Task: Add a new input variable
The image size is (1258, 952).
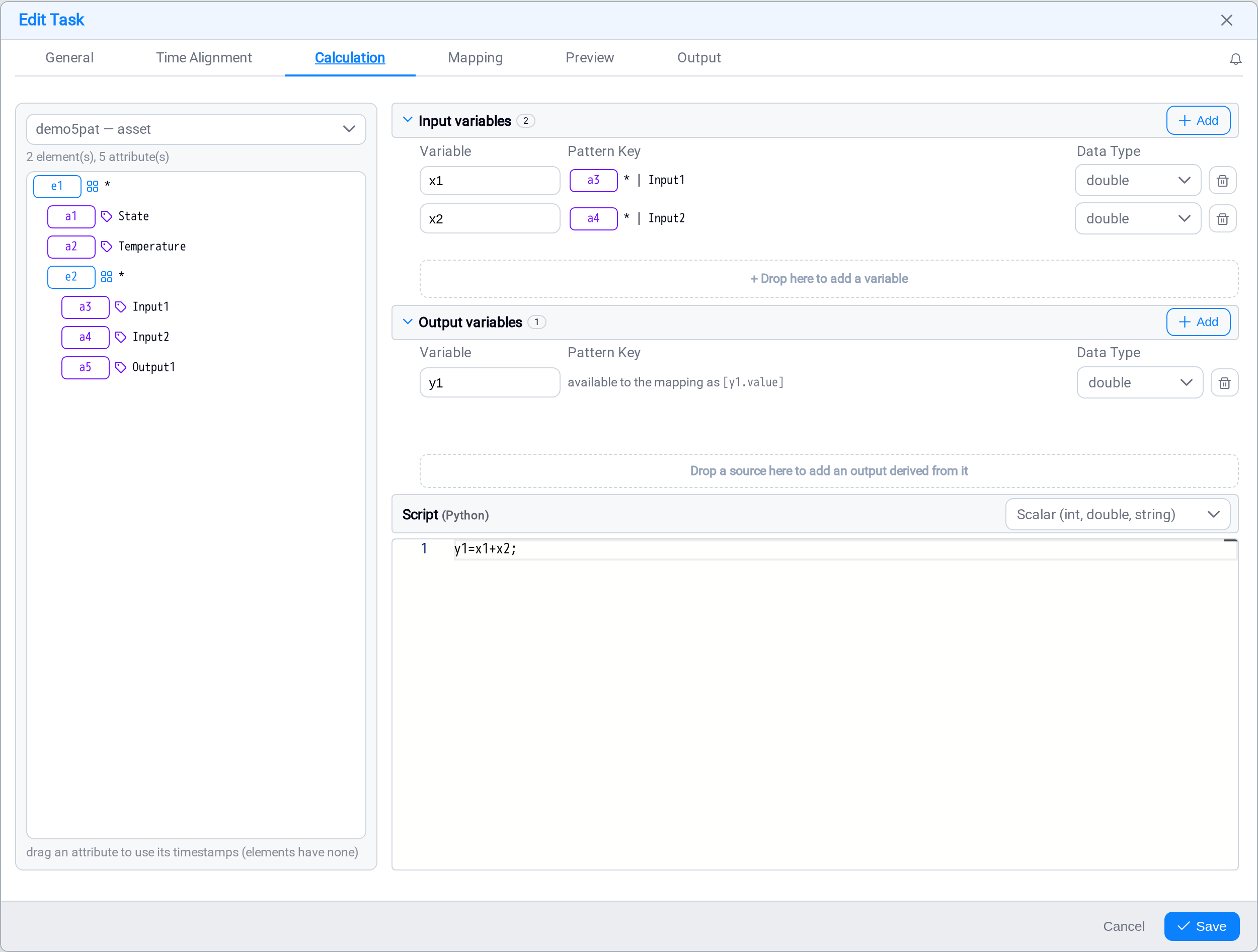Action: [1198, 121]
